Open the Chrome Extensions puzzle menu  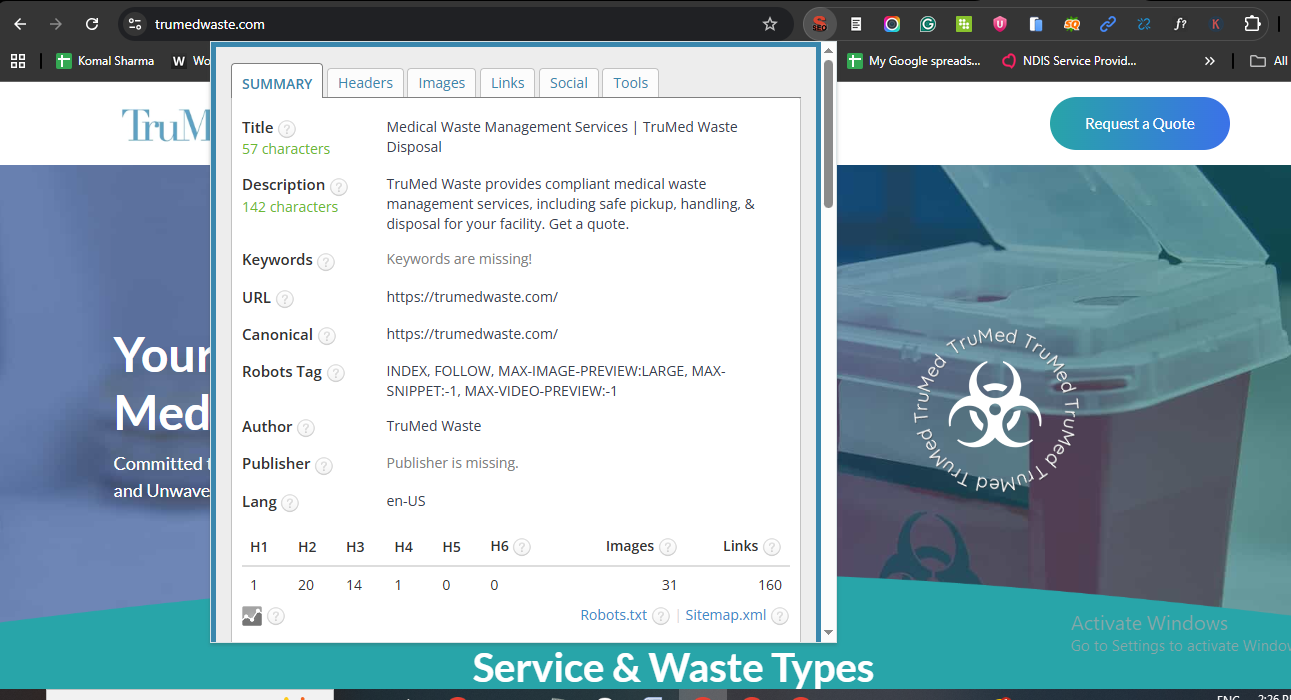coord(1252,24)
